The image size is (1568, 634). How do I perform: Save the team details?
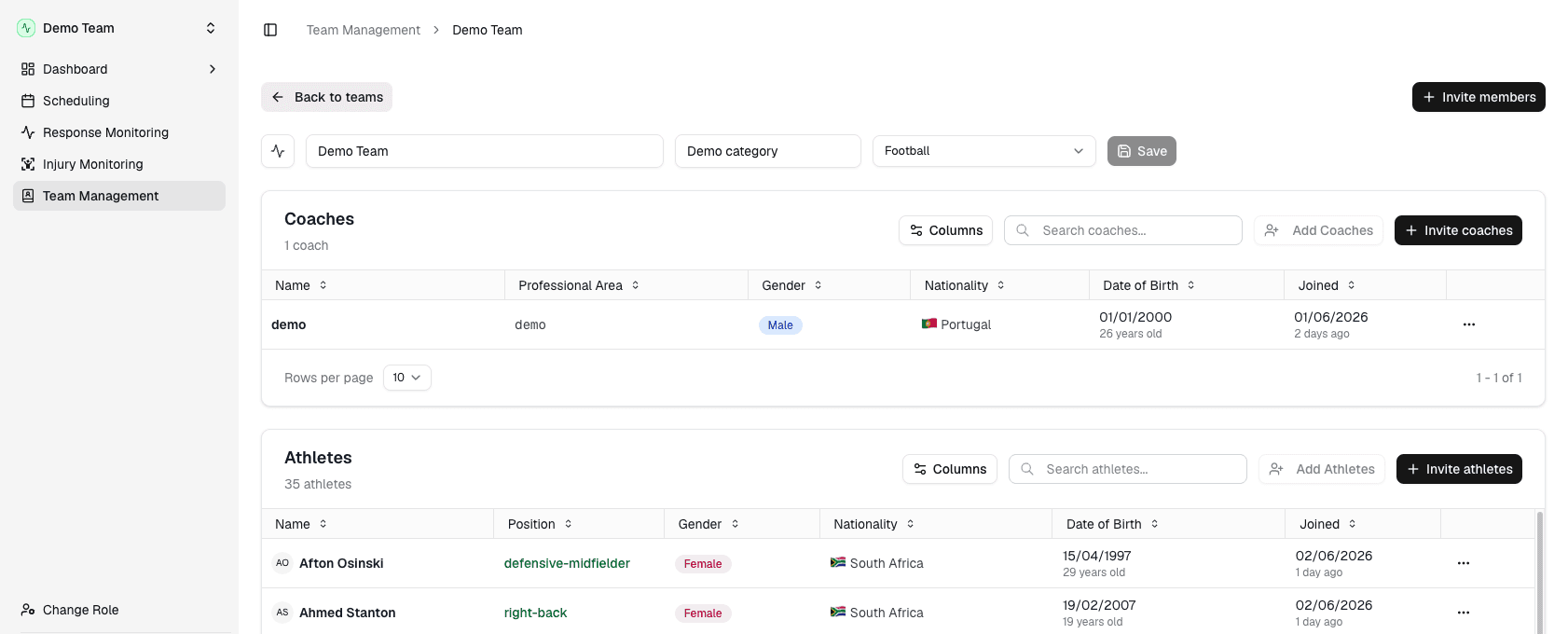[x=1142, y=151]
